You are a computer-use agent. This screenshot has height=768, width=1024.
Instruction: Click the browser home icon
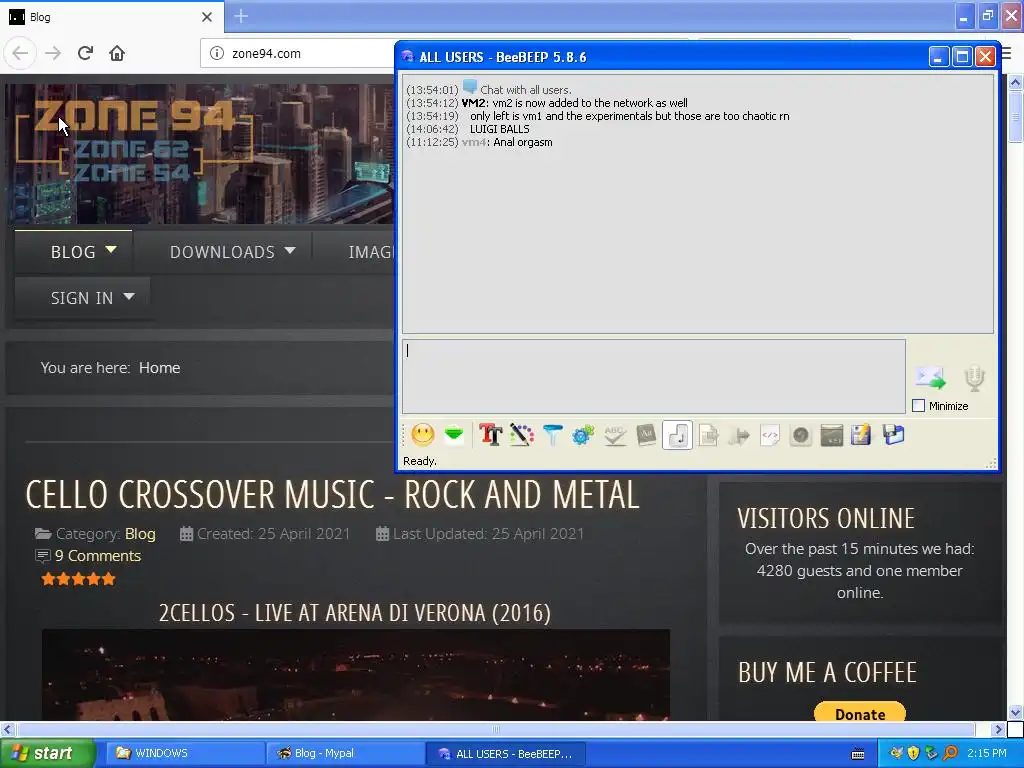(117, 54)
